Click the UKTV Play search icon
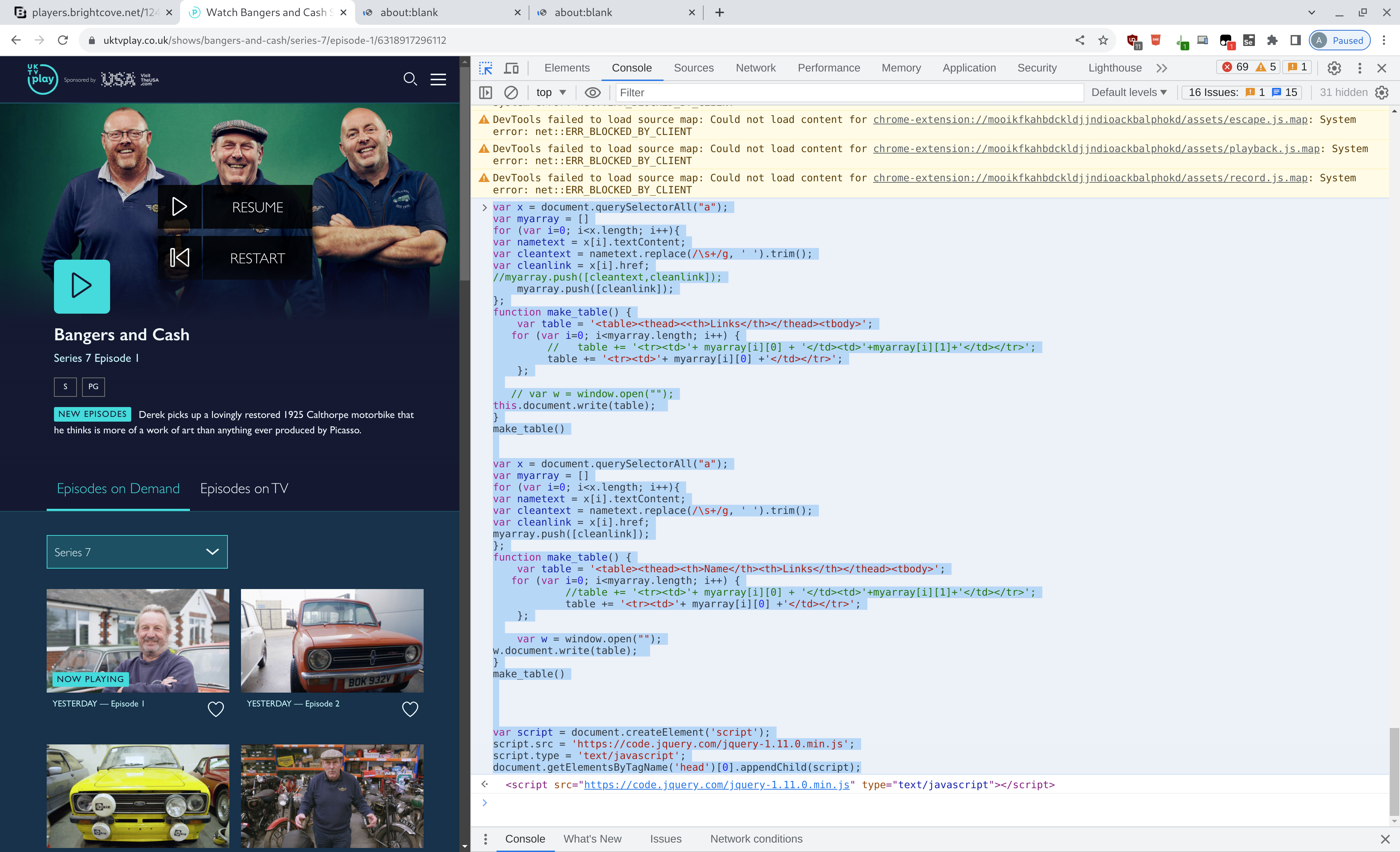The image size is (1400, 852). click(410, 79)
